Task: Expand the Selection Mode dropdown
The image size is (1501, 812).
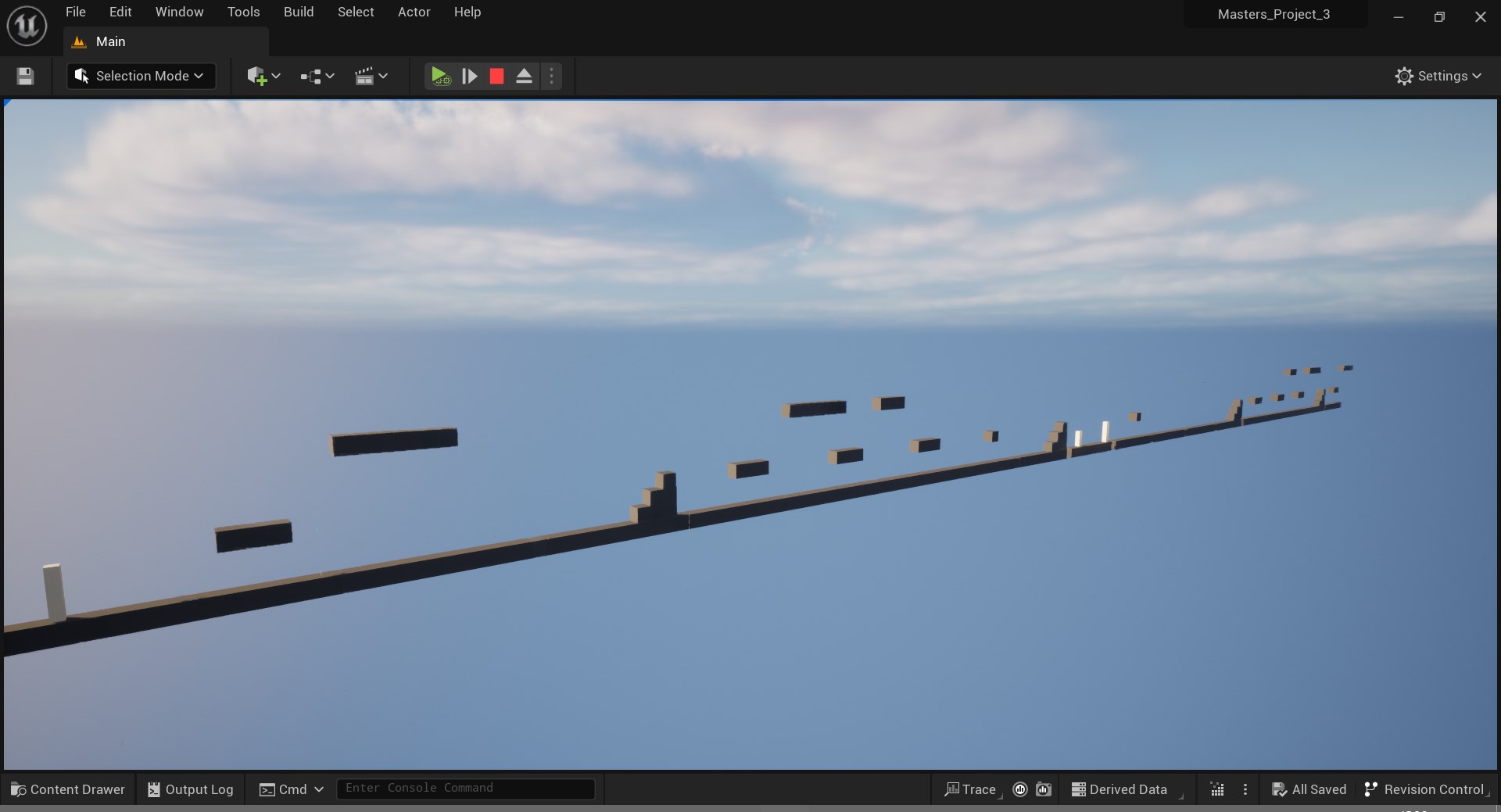Action: point(142,76)
